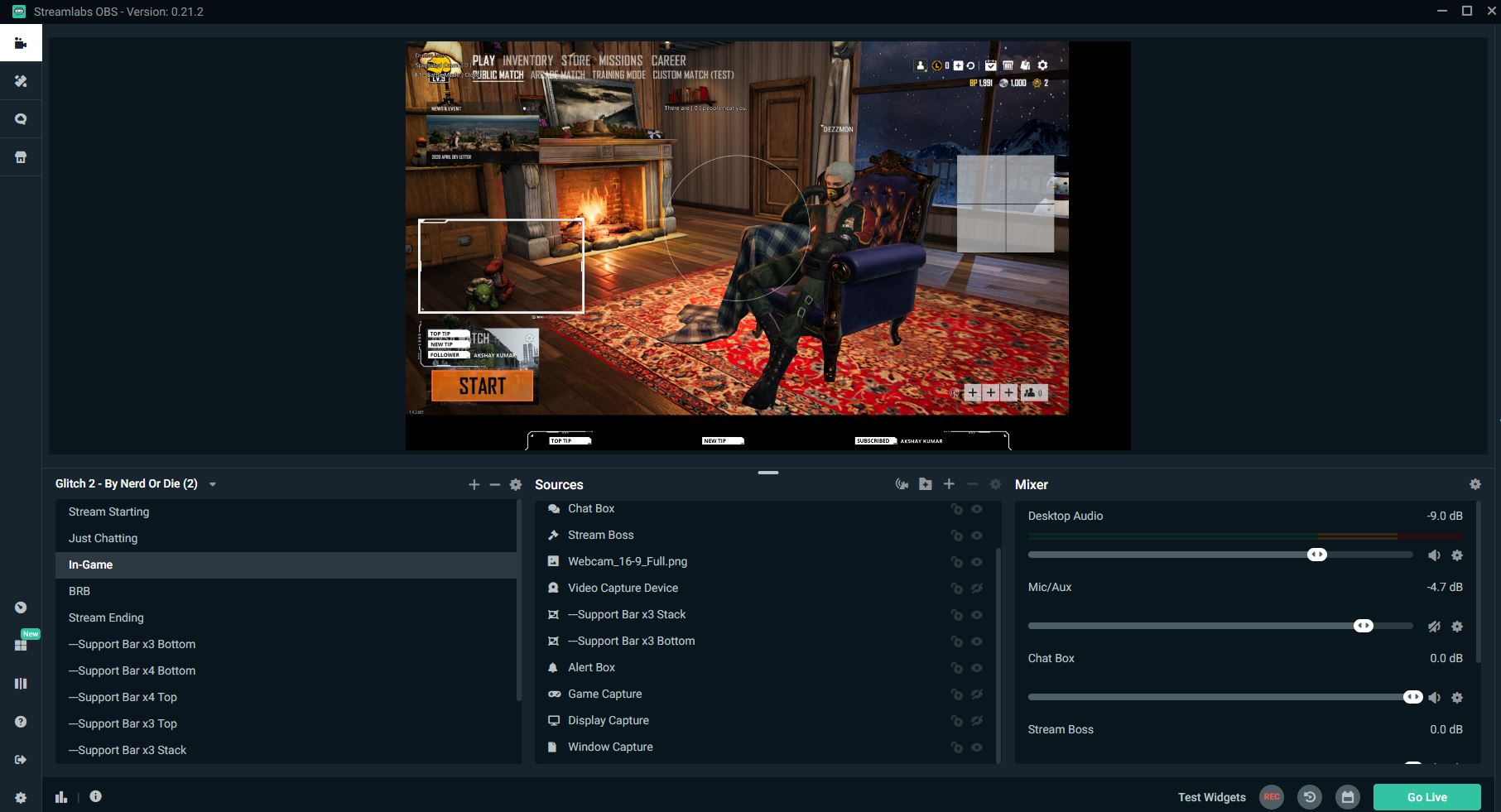The width and height of the screenshot is (1501, 812).
Task: Lock the Window Capture source
Action: pyautogui.click(x=956, y=747)
